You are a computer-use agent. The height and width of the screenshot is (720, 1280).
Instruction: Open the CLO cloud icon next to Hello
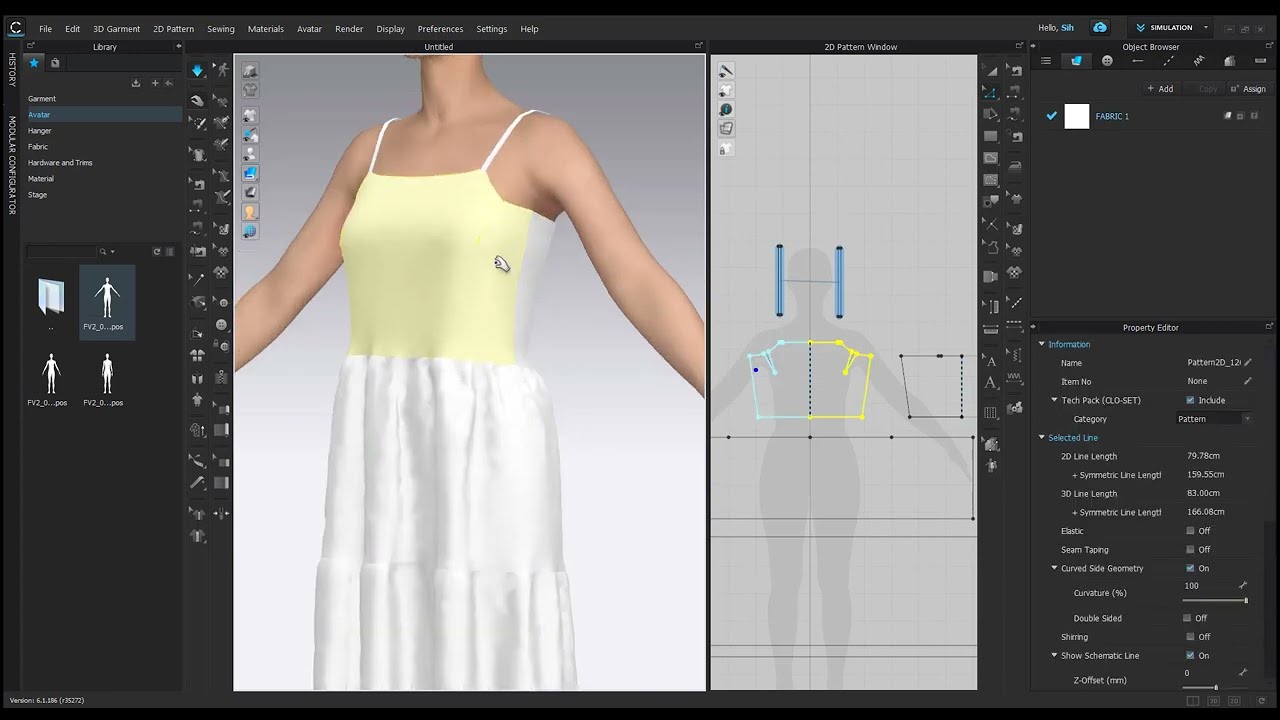1100,28
